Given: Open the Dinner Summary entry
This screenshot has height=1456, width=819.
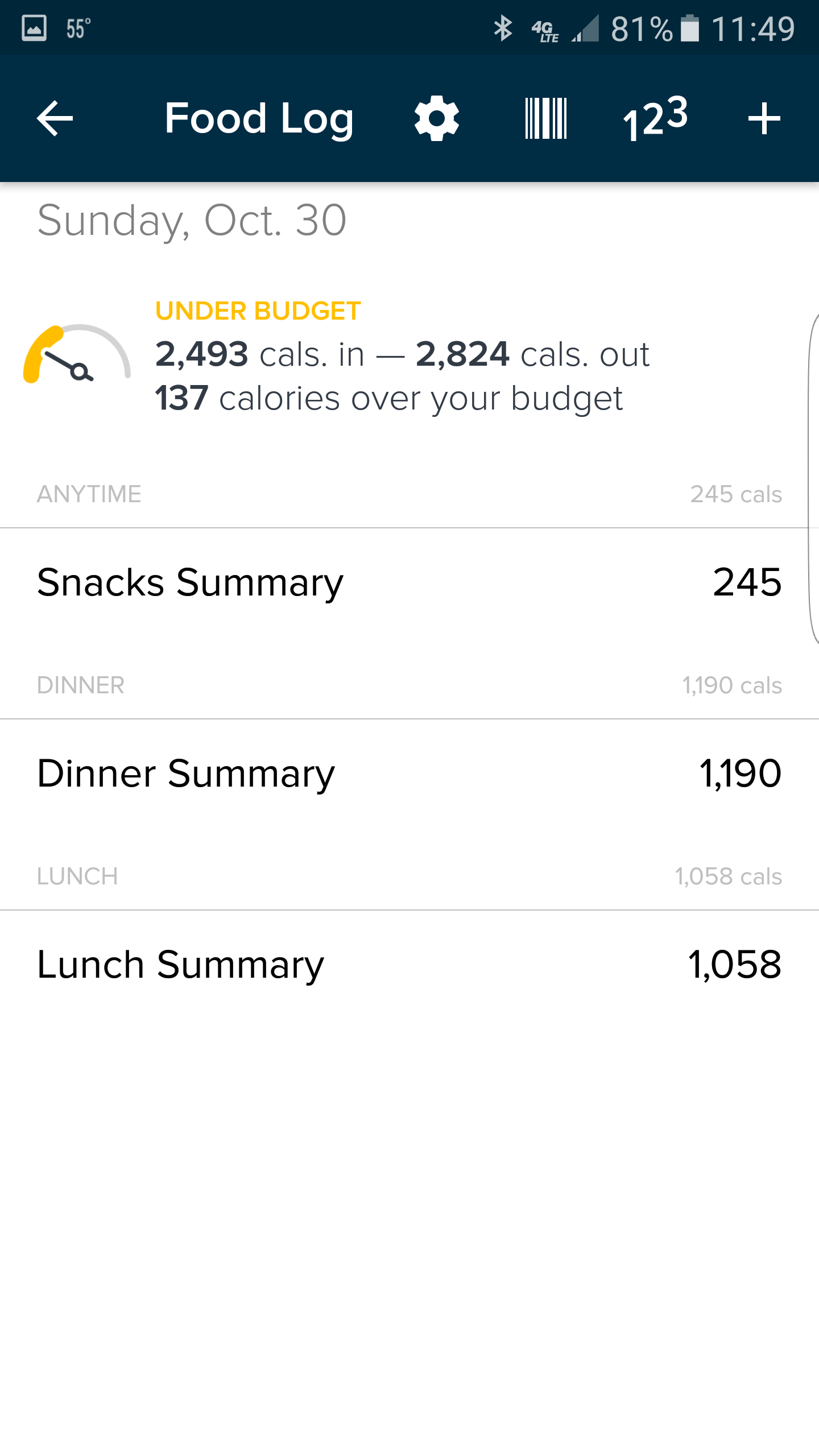Looking at the screenshot, I should (x=409, y=773).
